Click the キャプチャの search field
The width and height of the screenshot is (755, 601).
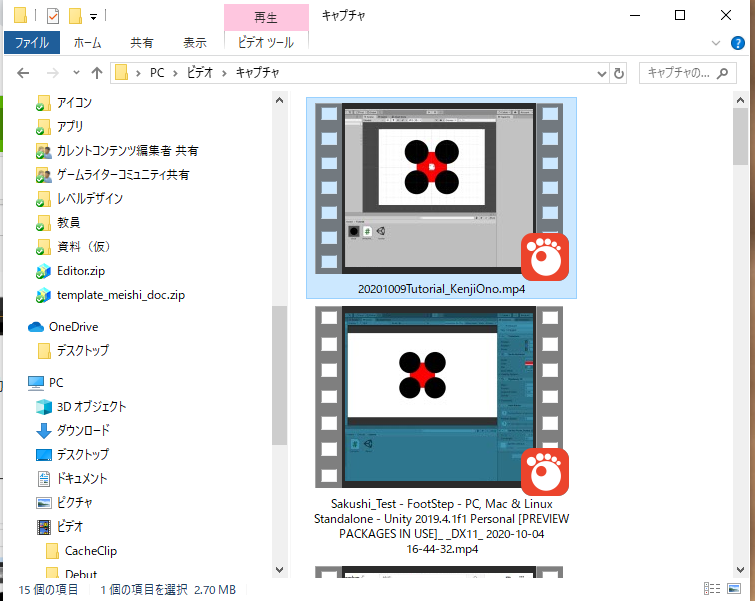tap(688, 73)
